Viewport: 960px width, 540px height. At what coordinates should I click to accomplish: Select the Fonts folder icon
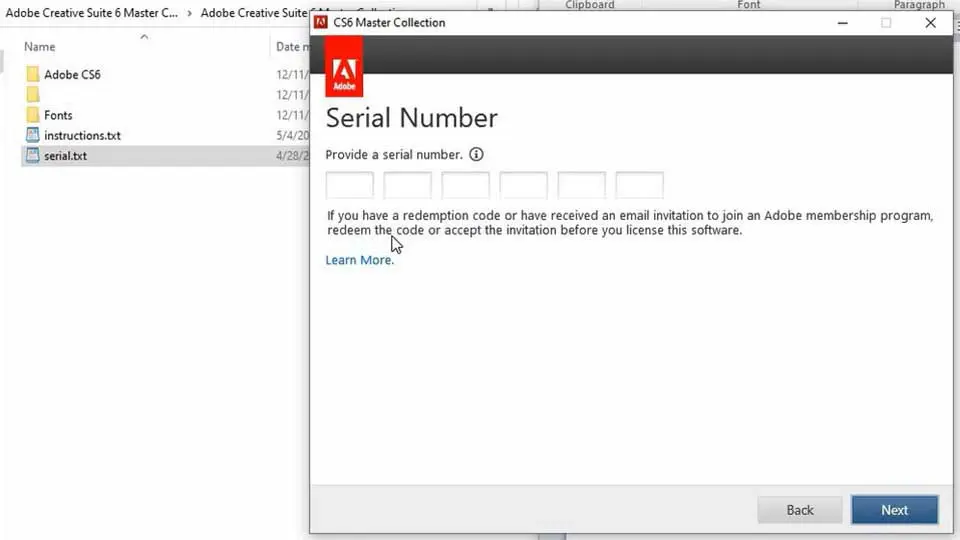pyautogui.click(x=32, y=114)
